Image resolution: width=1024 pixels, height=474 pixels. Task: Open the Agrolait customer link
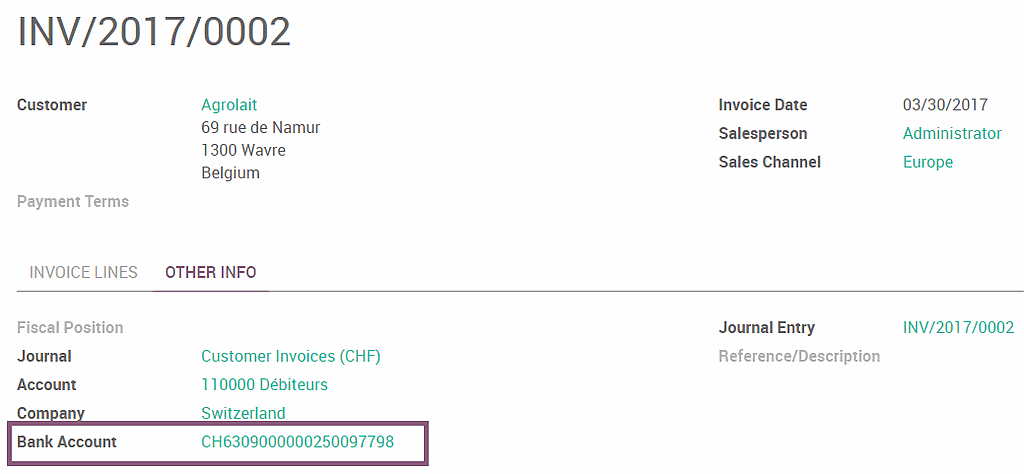[x=229, y=105]
